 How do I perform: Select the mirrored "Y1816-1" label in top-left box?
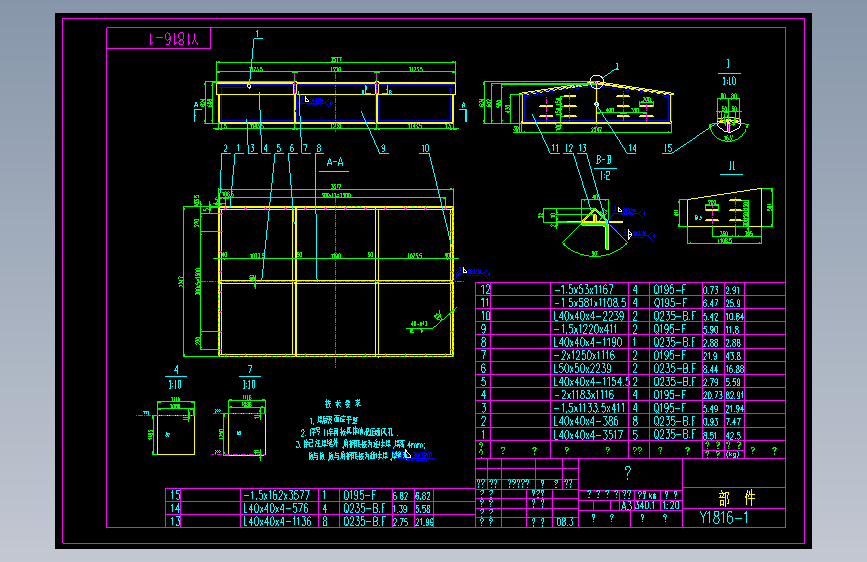point(174,39)
